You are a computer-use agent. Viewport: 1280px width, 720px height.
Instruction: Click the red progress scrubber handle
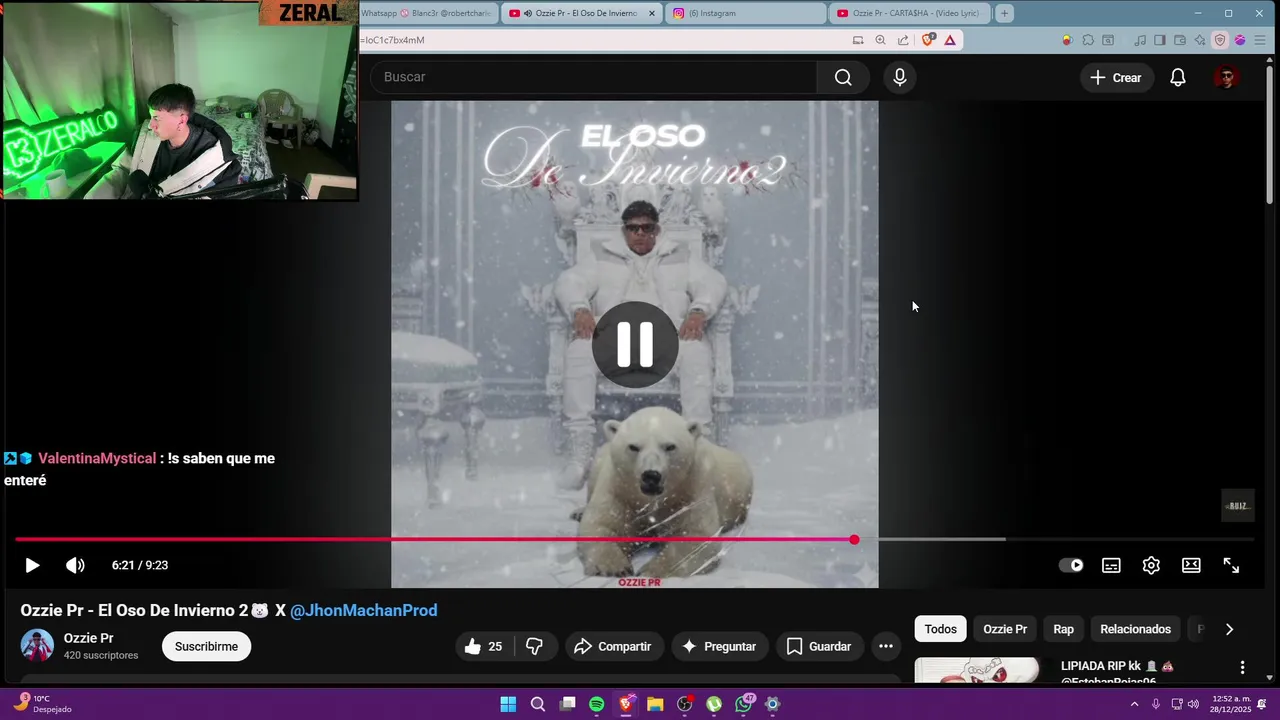tap(854, 540)
